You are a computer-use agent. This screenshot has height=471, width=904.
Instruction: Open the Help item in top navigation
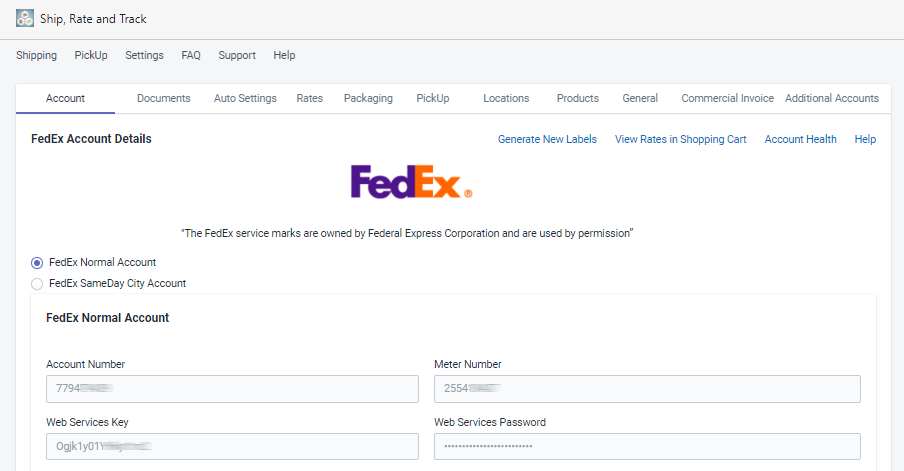point(284,55)
